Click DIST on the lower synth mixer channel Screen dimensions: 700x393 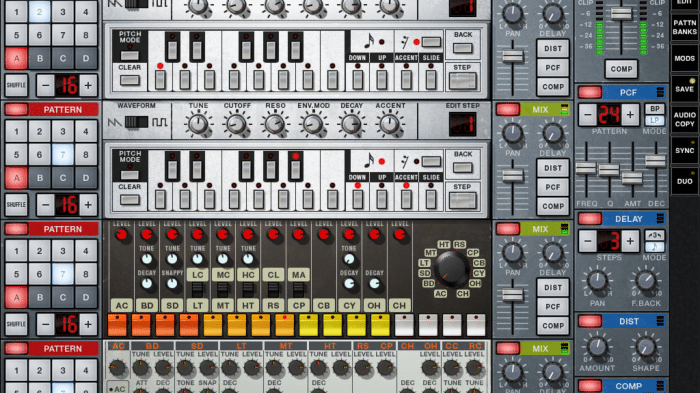point(553,168)
